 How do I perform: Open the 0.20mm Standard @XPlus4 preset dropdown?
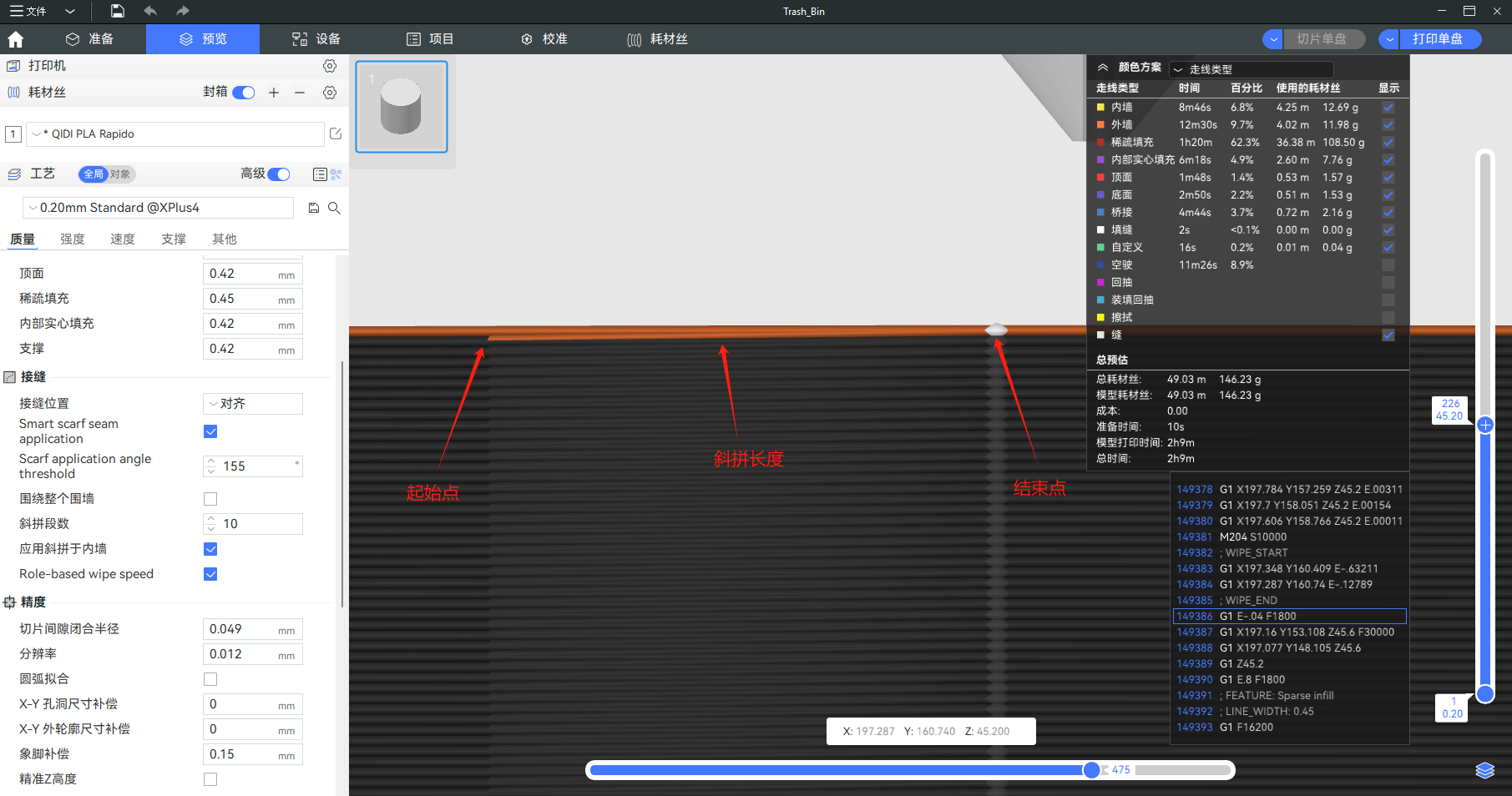pos(159,208)
